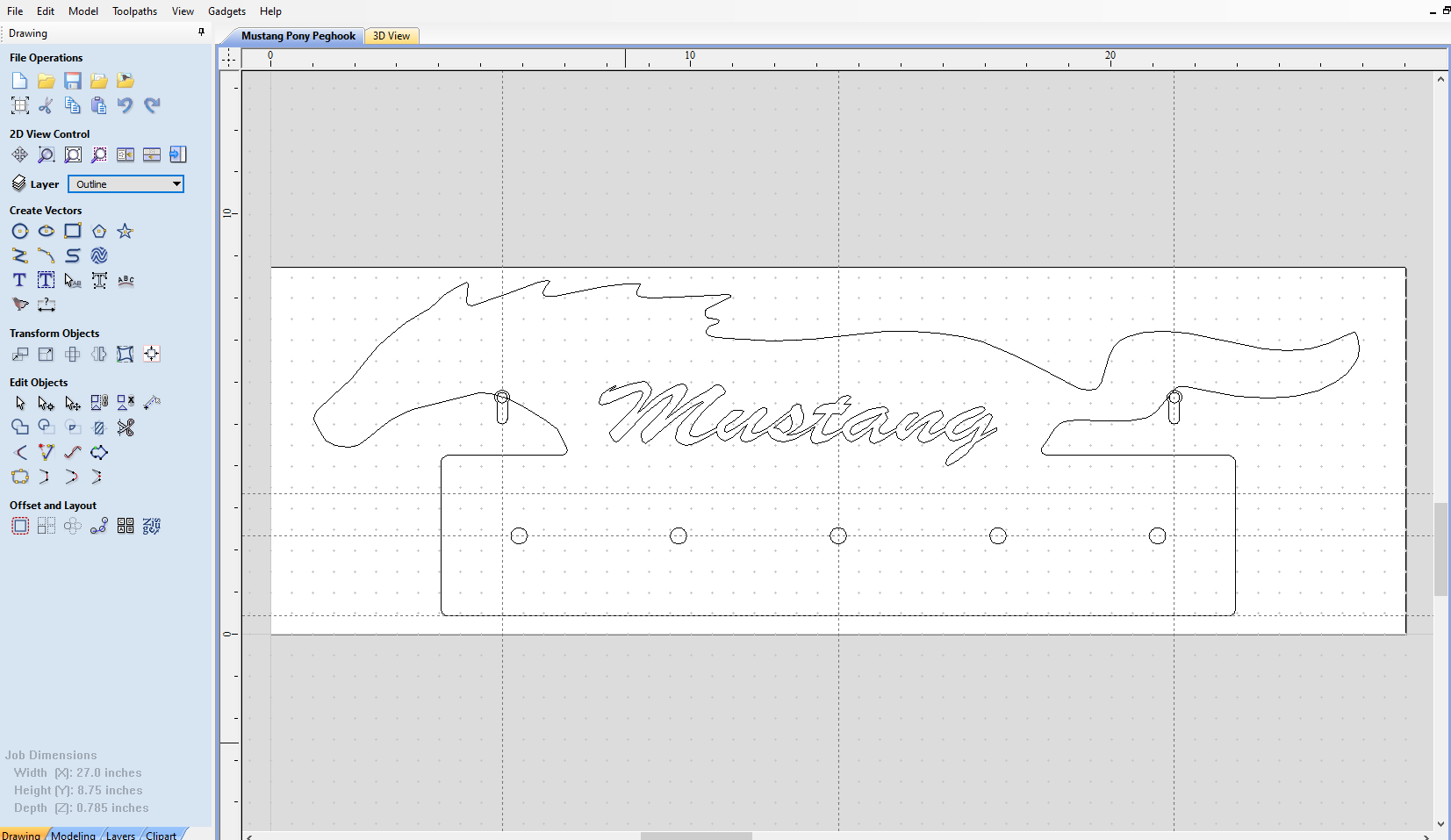Switch to Clipart bottom tab

click(x=161, y=835)
